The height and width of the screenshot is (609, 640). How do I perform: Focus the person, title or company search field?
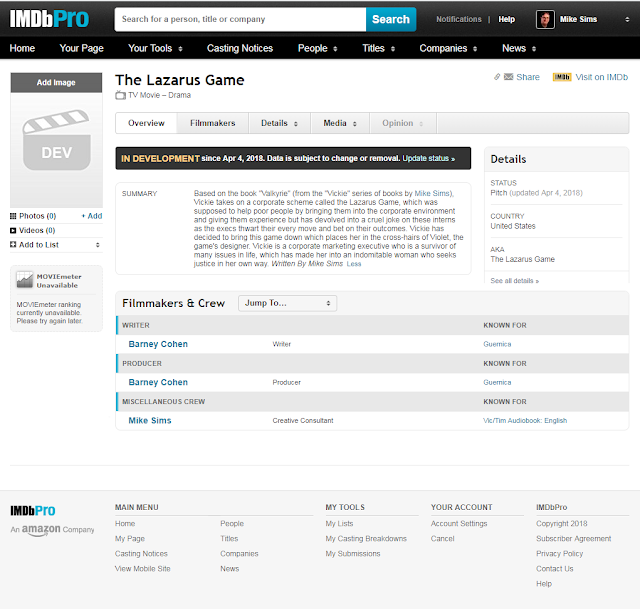[240, 19]
